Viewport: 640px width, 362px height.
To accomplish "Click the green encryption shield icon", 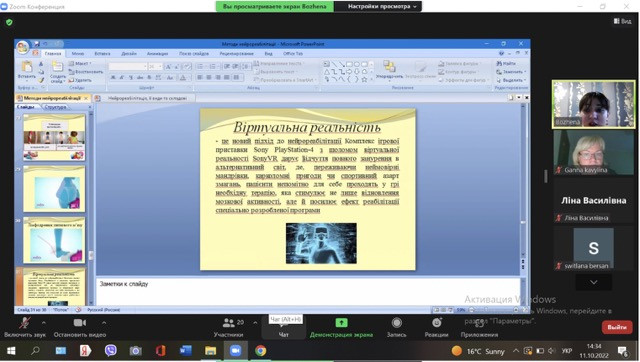I will 9,22.
